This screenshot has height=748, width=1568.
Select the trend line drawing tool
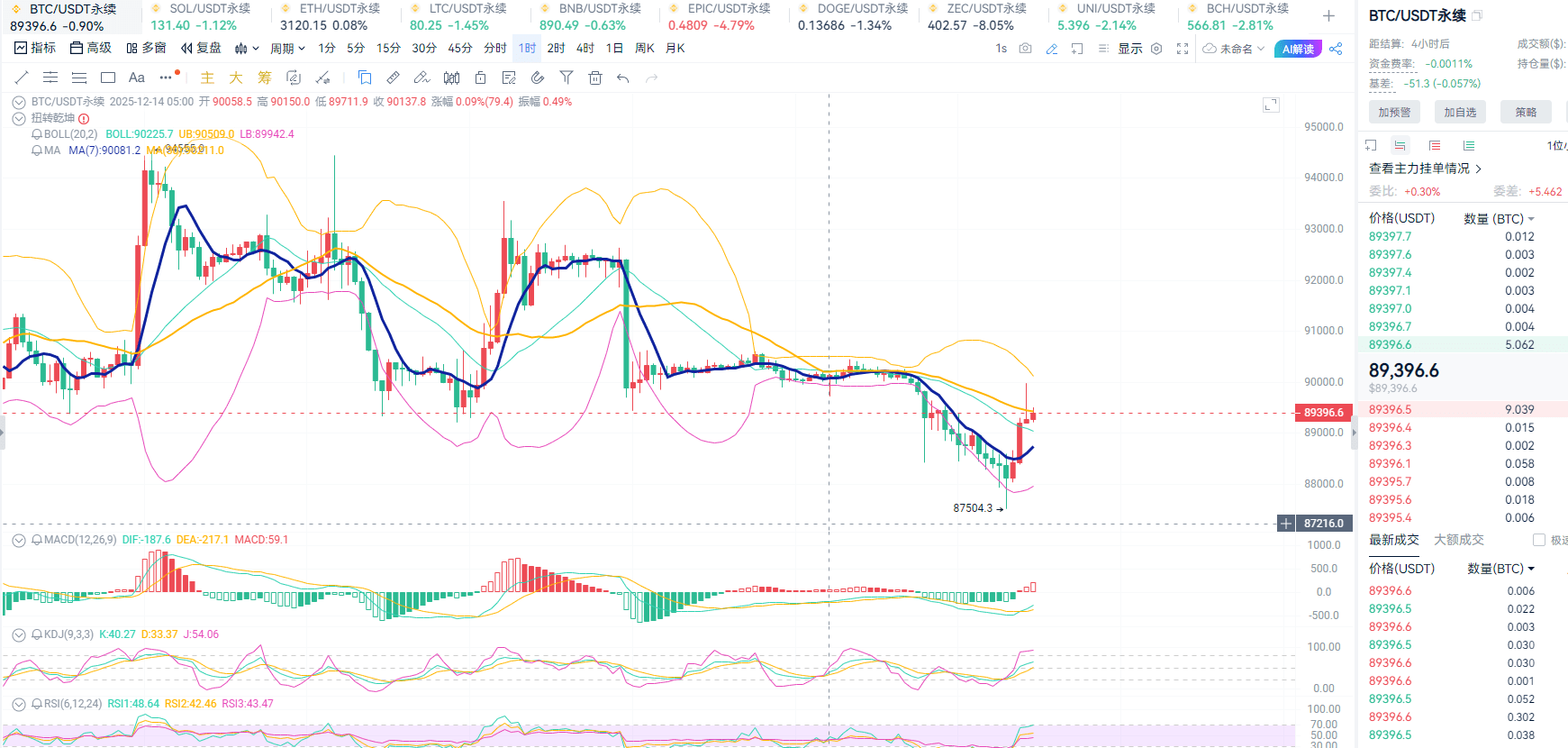tap(22, 78)
